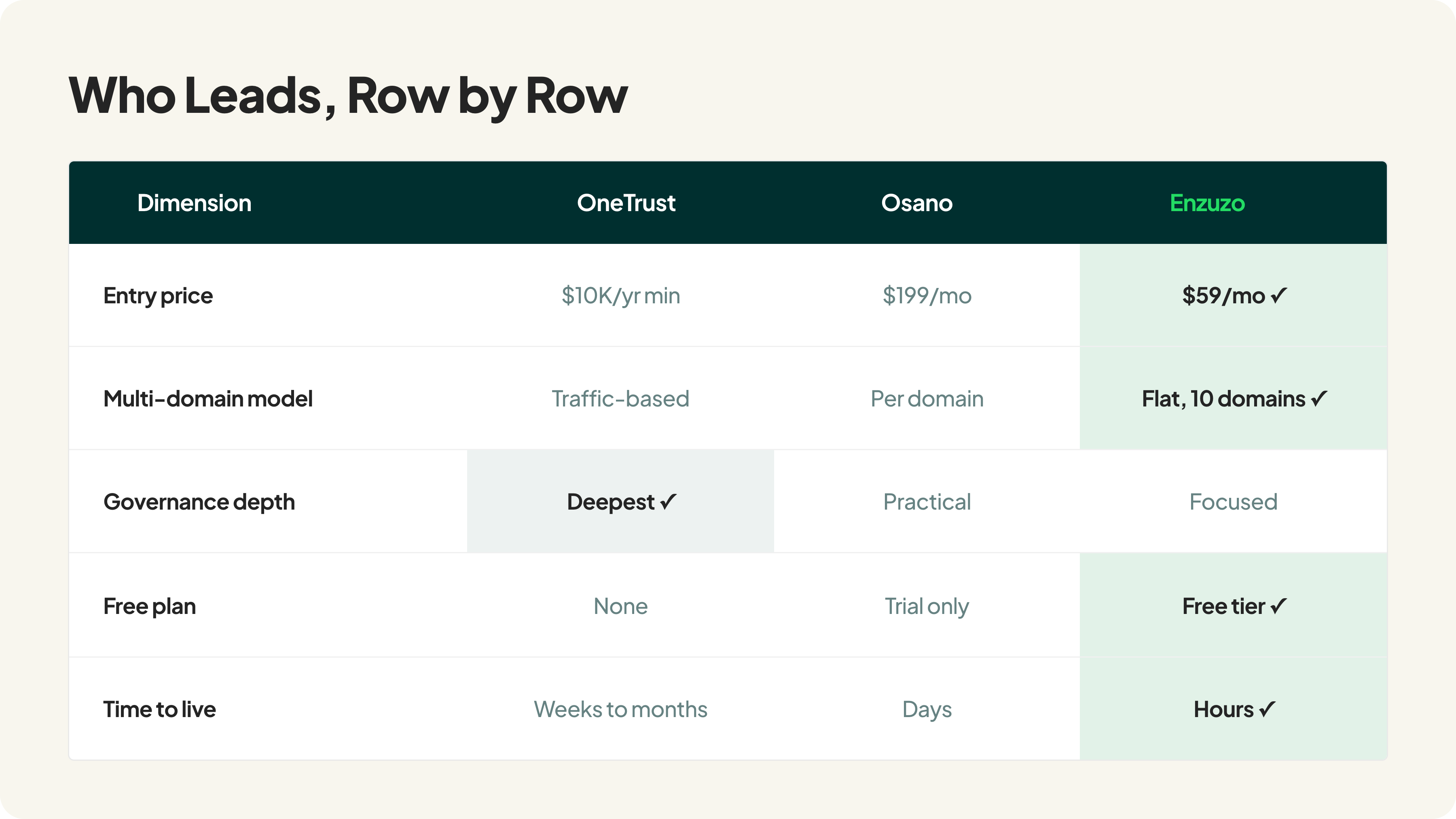The height and width of the screenshot is (819, 1456).
Task: Select the Multi-domain model row label
Action: coord(207,398)
